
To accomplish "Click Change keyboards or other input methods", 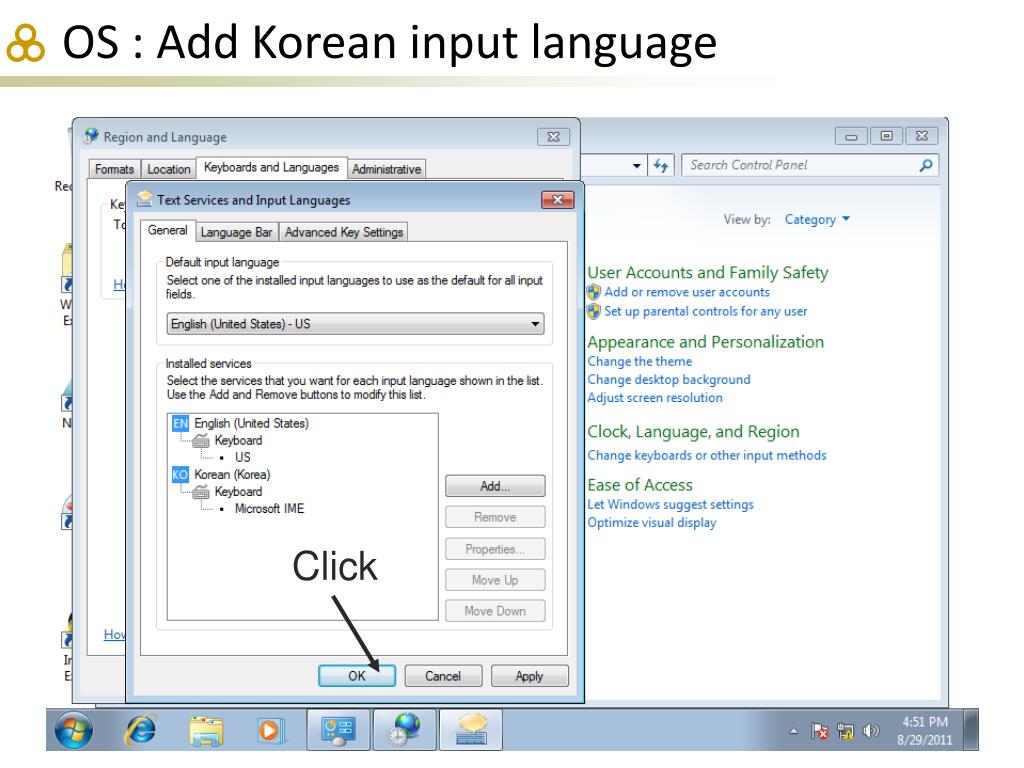I will click(707, 455).
